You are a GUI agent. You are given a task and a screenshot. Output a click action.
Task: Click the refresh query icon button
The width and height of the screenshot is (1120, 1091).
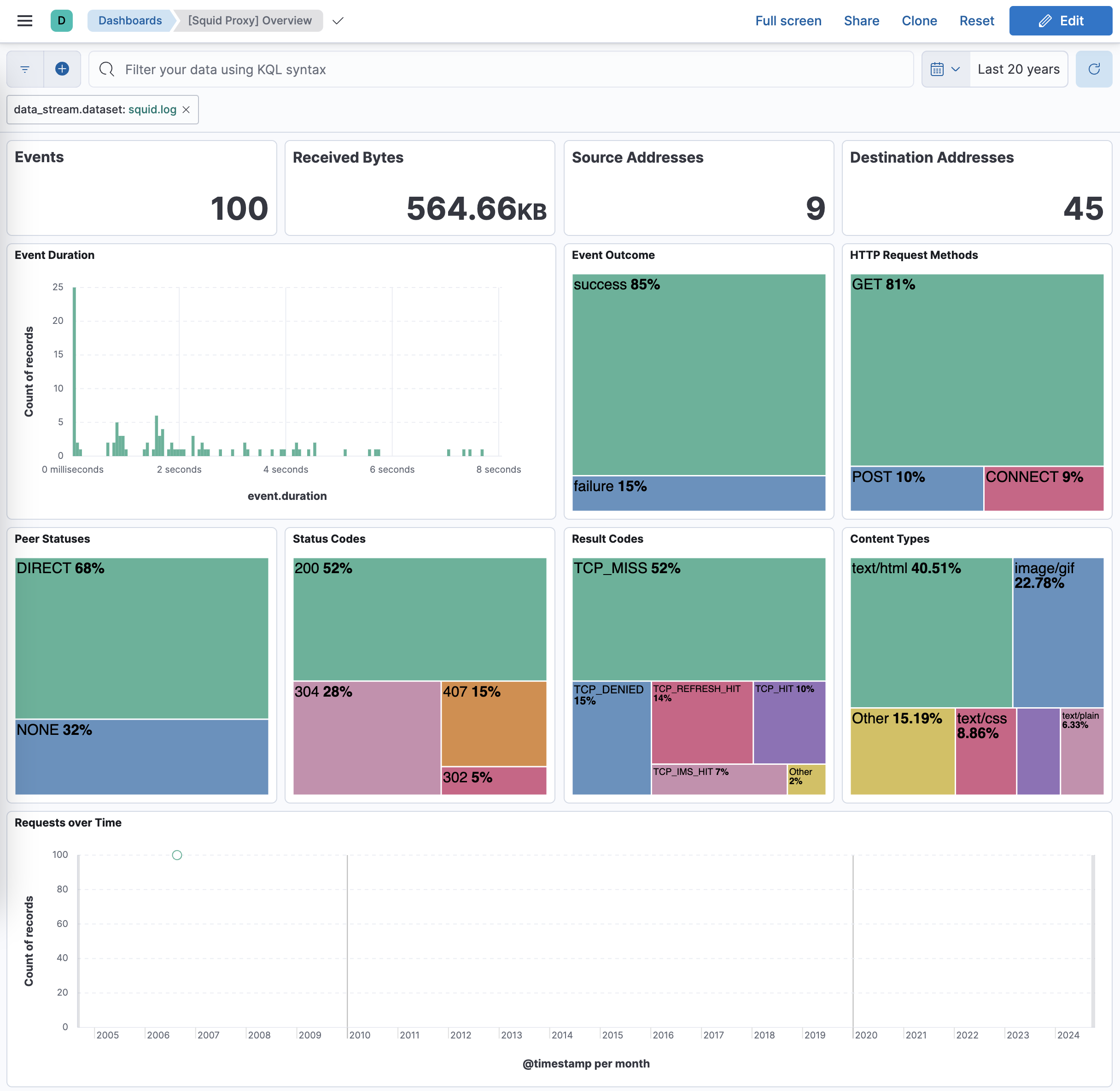(1093, 69)
